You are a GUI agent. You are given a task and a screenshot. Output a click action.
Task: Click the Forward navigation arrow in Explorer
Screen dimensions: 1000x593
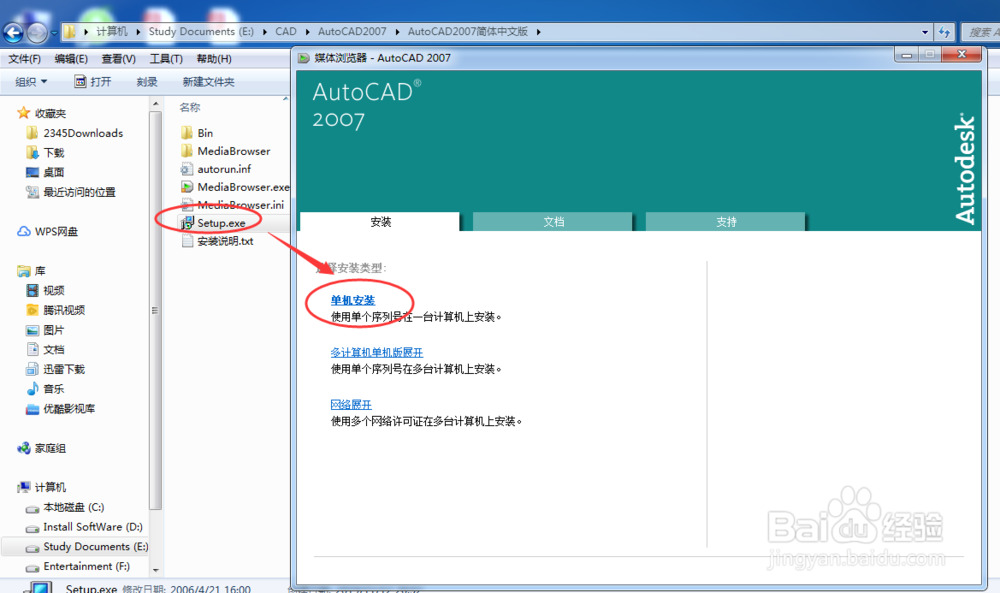(x=37, y=33)
